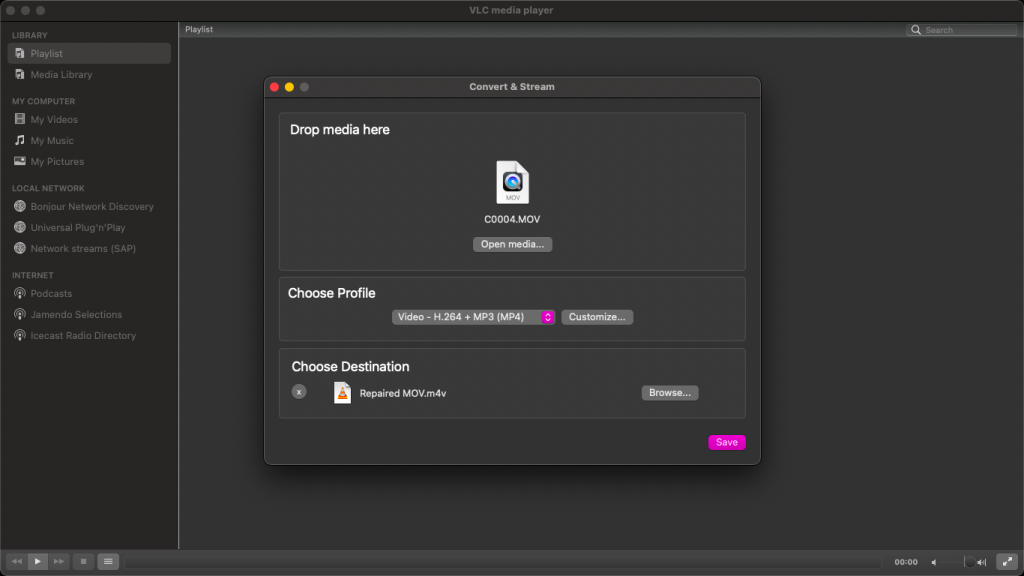
Task: Click the Browse... button
Action: tap(669, 392)
